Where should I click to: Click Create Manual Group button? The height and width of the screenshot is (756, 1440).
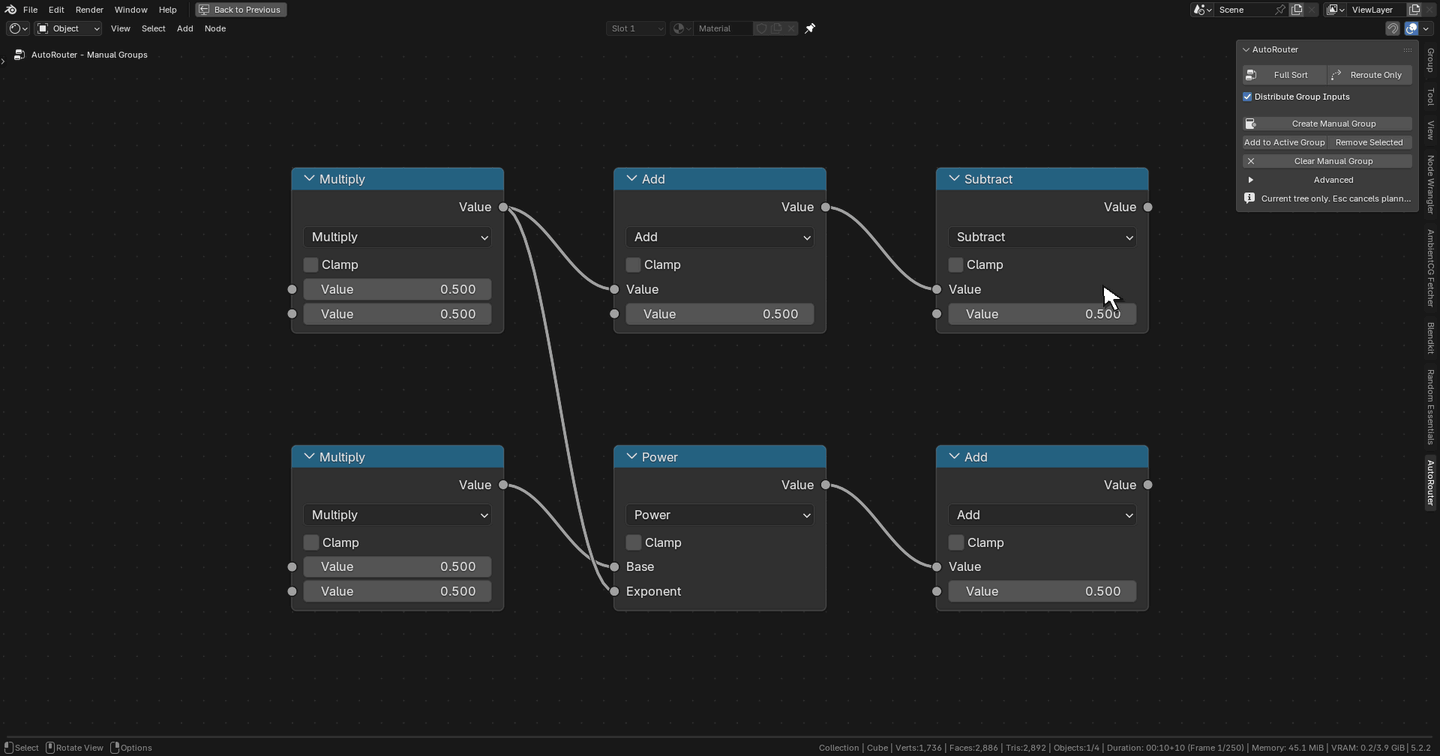(1327, 124)
